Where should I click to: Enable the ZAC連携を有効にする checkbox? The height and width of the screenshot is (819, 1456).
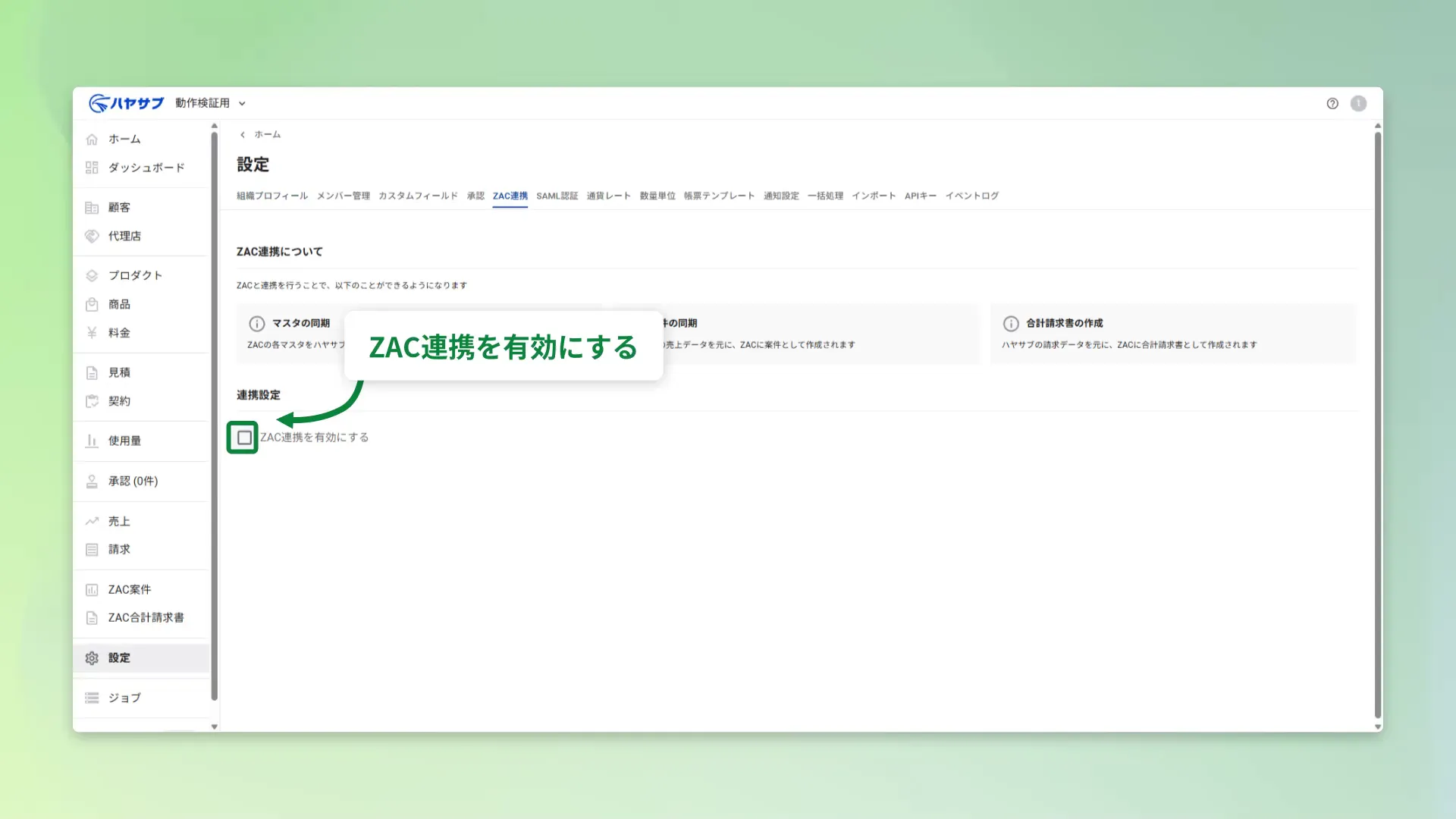[244, 438]
